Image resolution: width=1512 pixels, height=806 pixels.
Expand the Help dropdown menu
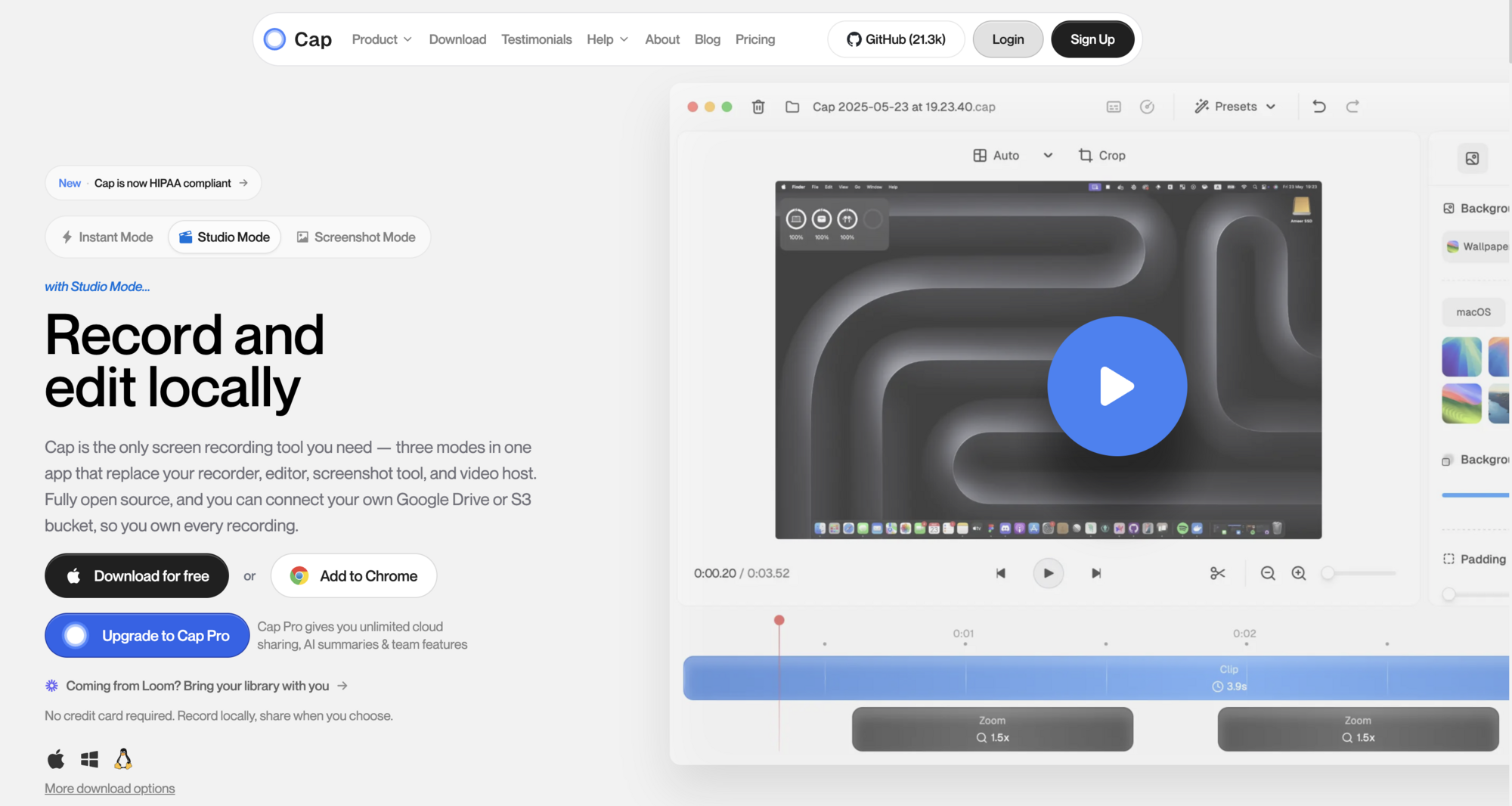(x=607, y=39)
